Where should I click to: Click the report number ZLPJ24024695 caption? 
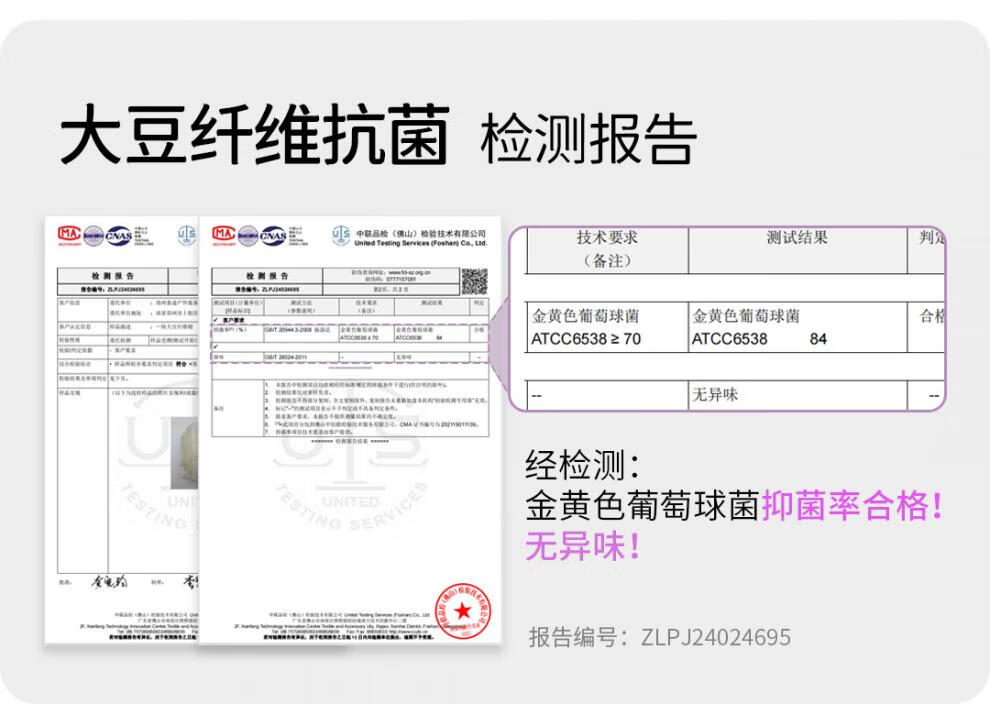pos(659,637)
